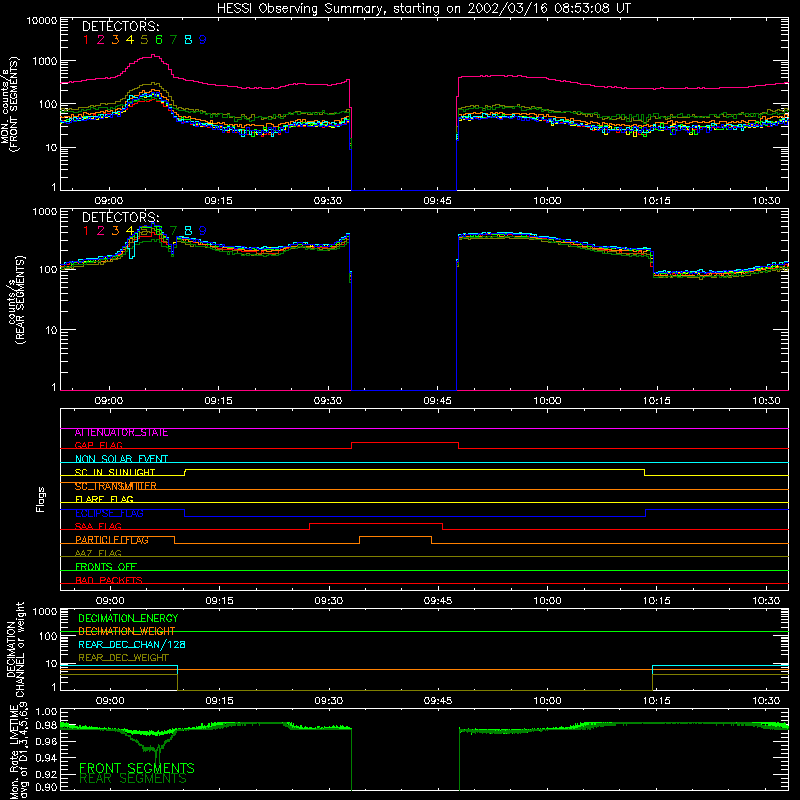
Task: Select magenta detector 2 in rear segments legend
Action: 101,231
